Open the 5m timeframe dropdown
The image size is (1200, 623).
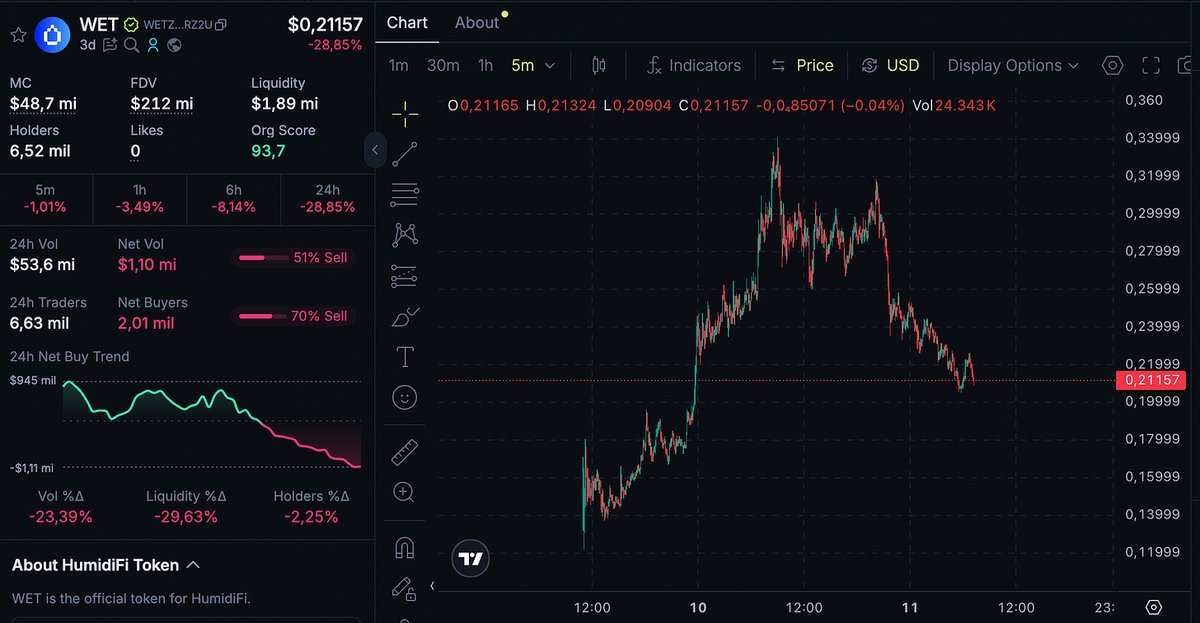point(533,65)
